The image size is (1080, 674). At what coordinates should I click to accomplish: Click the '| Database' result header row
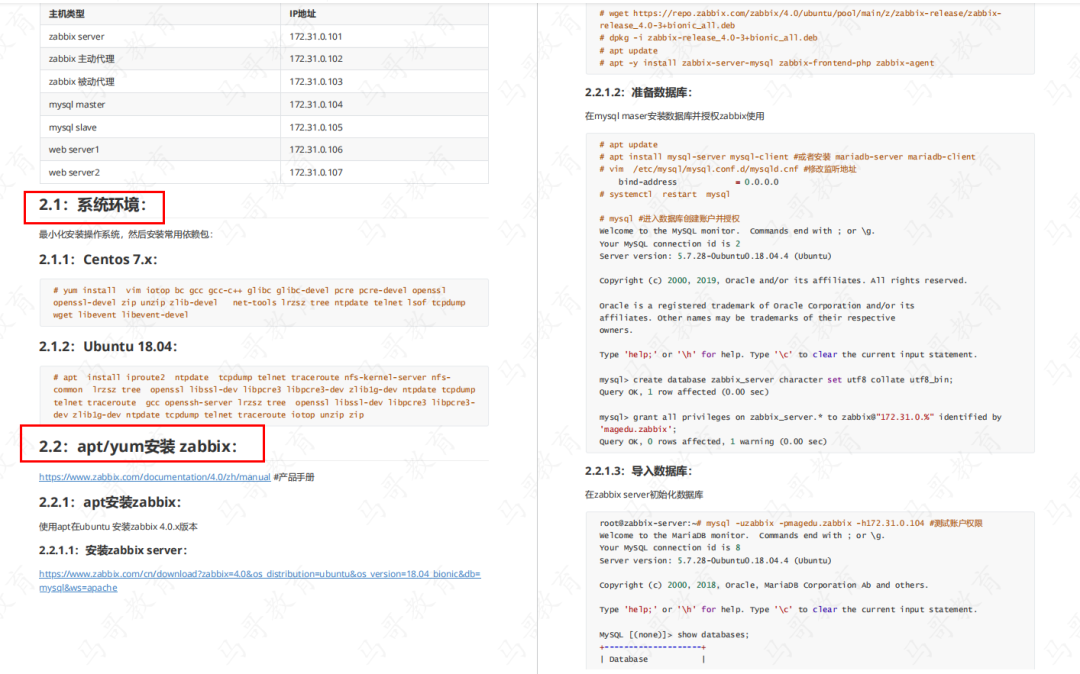pyautogui.click(x=652, y=660)
